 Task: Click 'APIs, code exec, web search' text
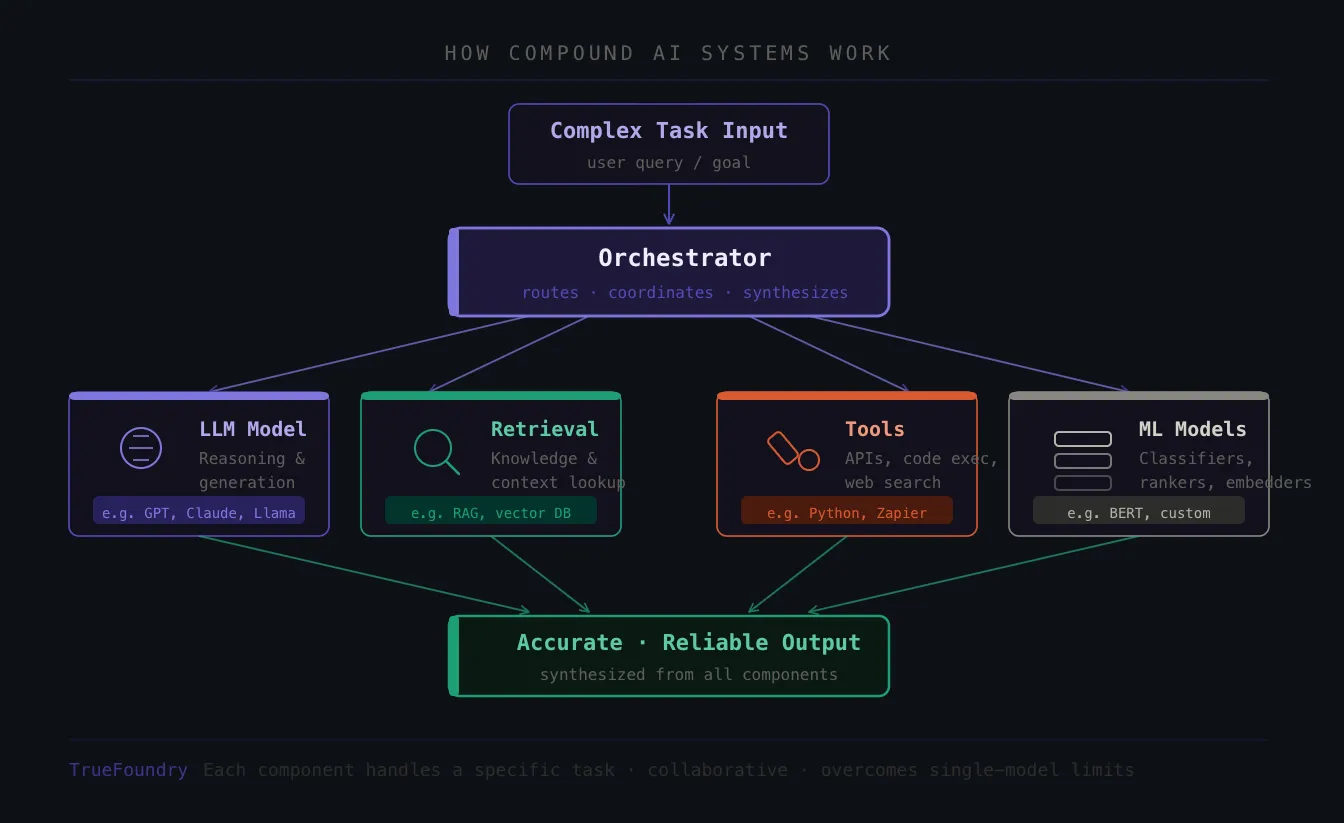(x=922, y=470)
